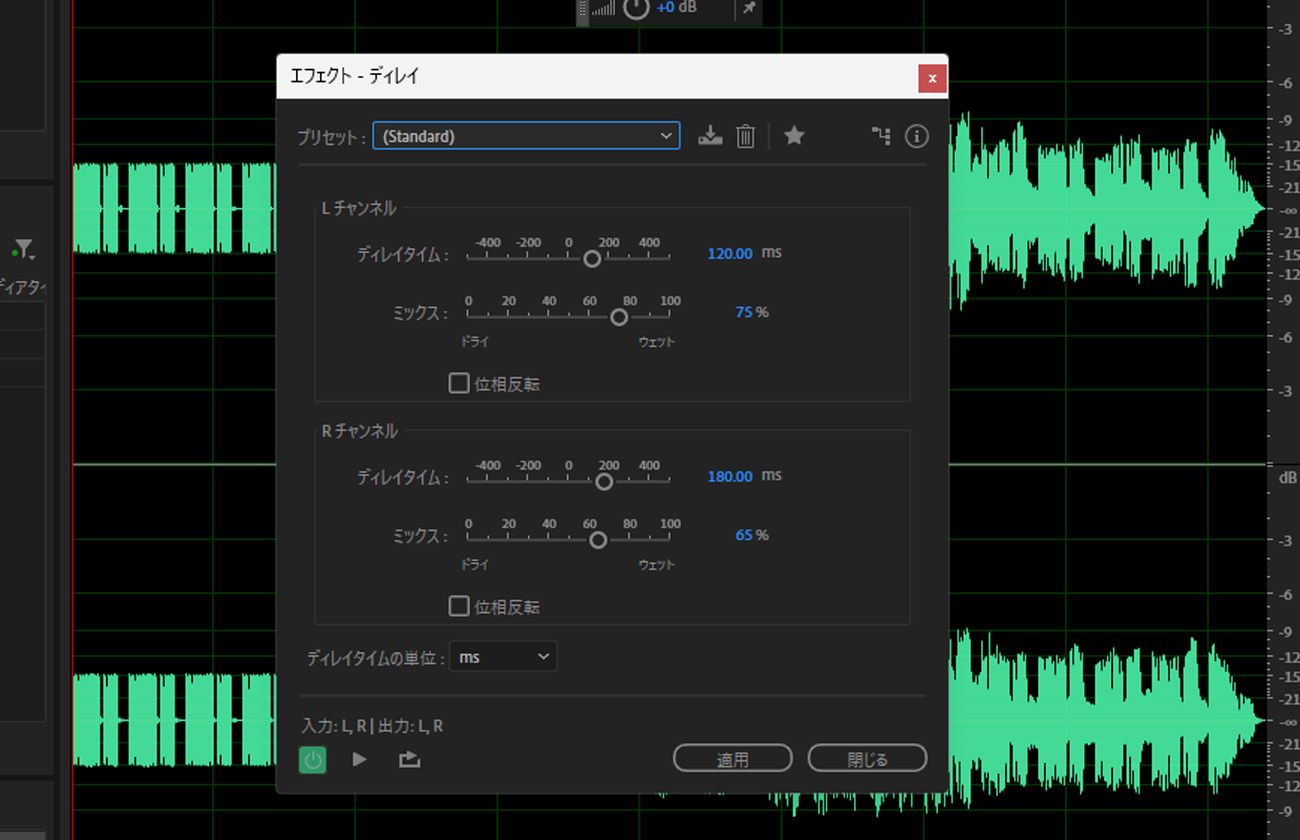Click the ドライ label under R channel mix
This screenshot has height=840, width=1300.
pyautogui.click(x=475, y=565)
